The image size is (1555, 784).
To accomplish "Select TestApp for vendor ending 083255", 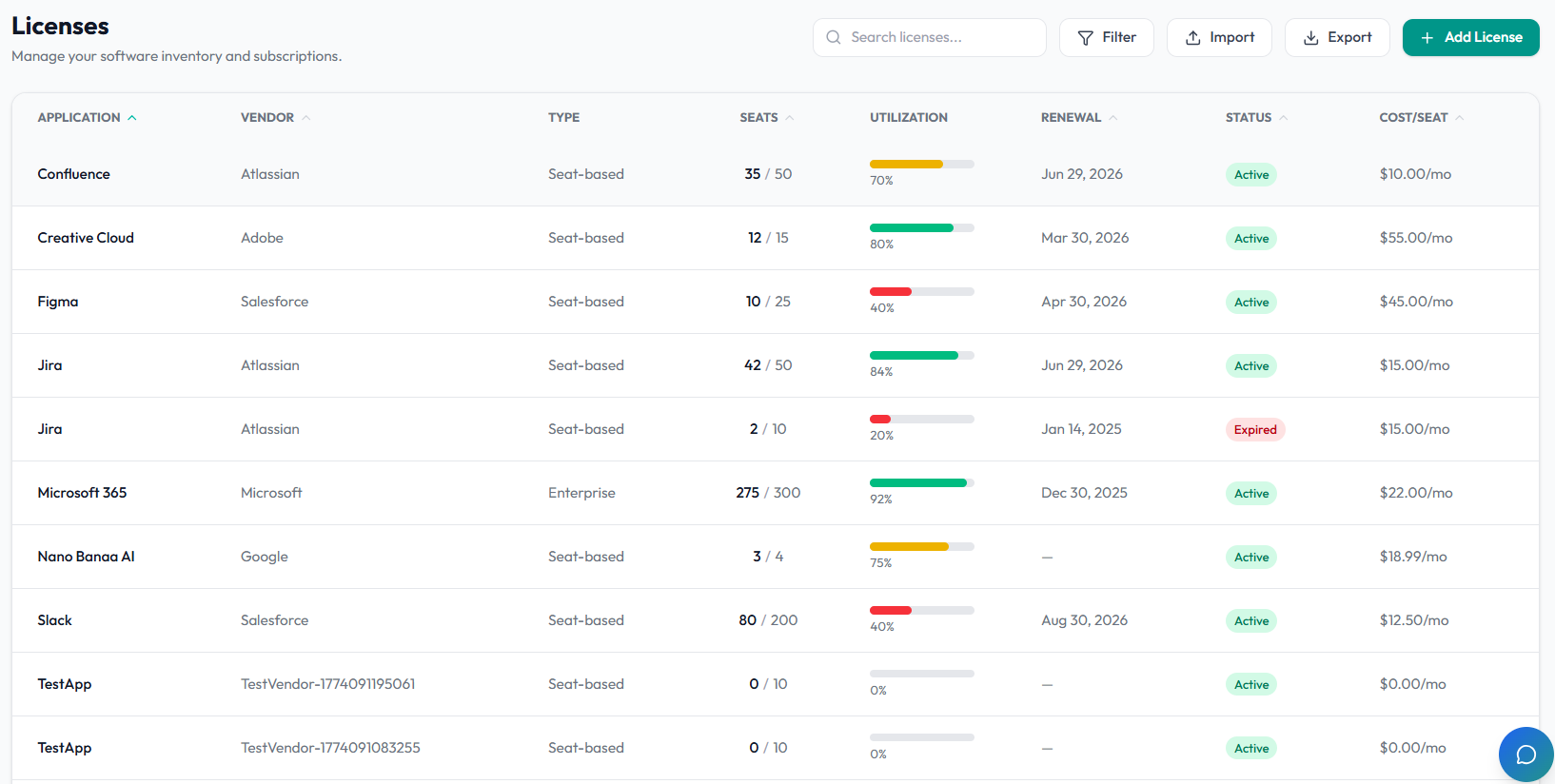I will coord(65,748).
